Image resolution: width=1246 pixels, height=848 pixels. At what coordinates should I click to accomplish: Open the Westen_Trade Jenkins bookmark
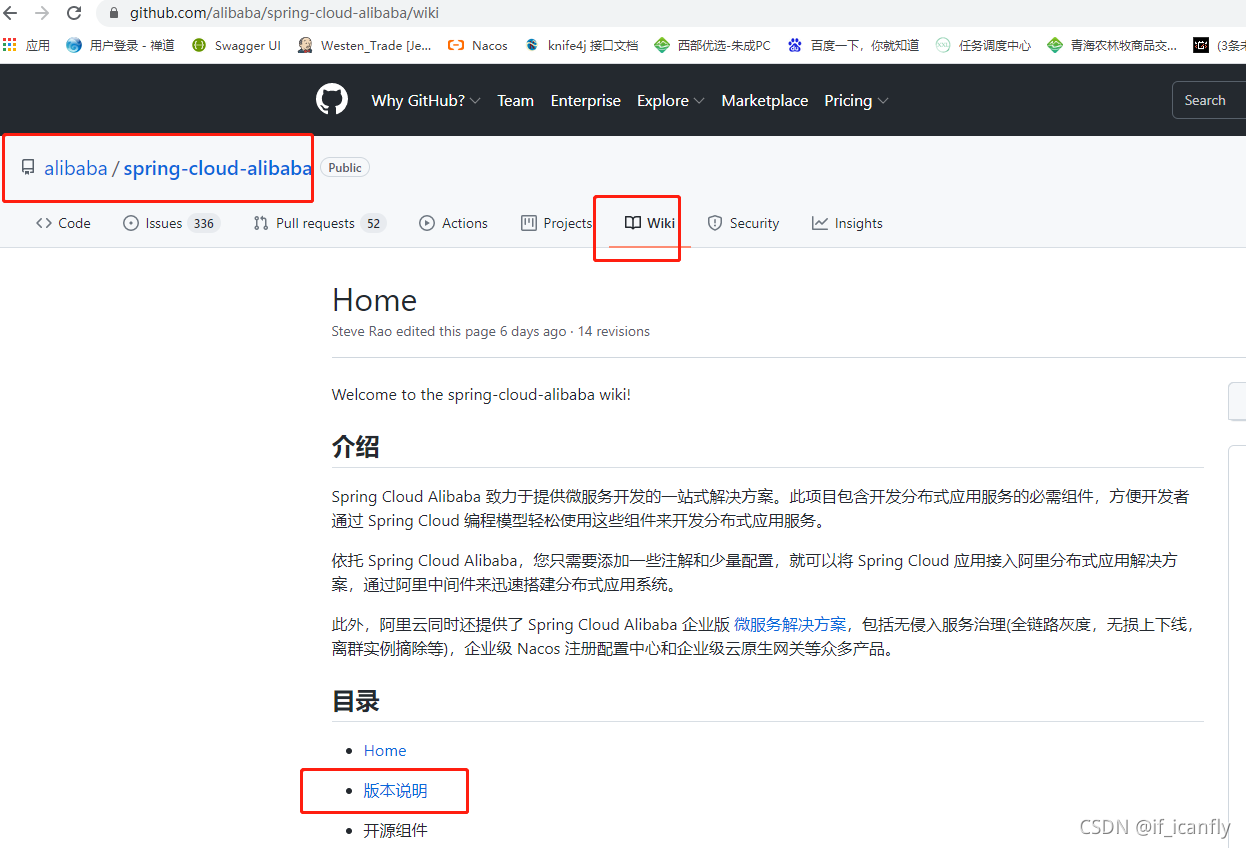point(365,45)
